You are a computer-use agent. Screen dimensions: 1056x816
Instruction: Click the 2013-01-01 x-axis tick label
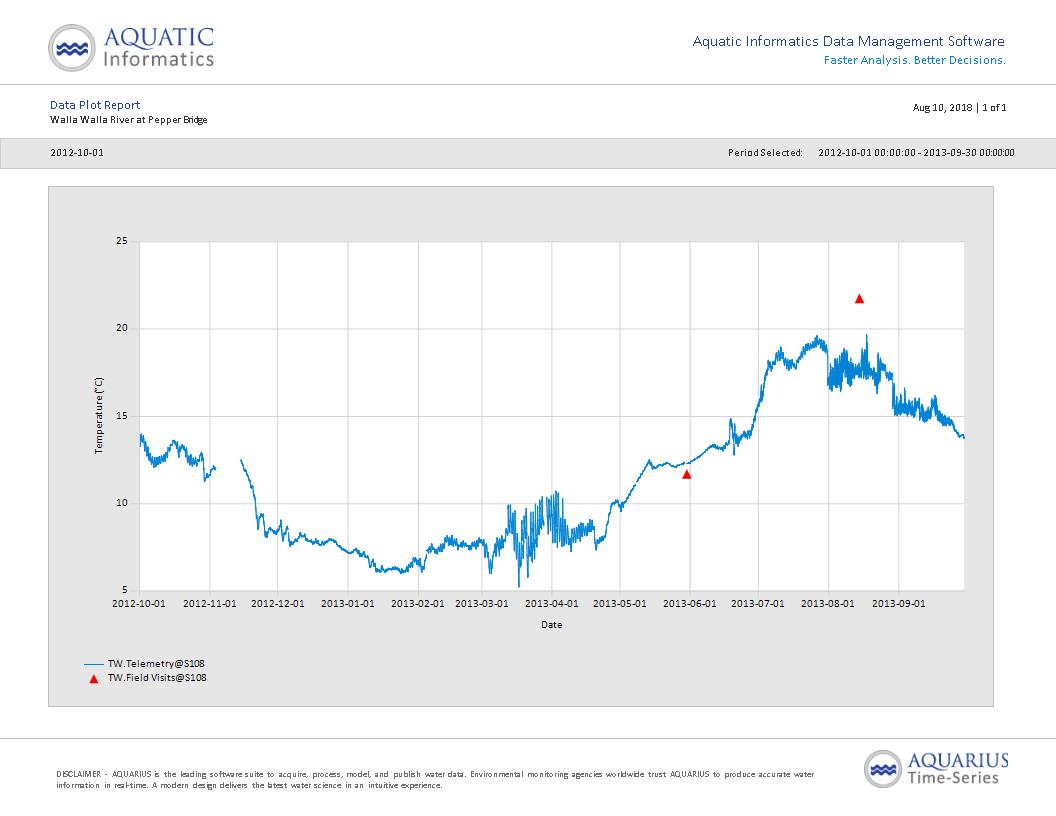(348, 604)
